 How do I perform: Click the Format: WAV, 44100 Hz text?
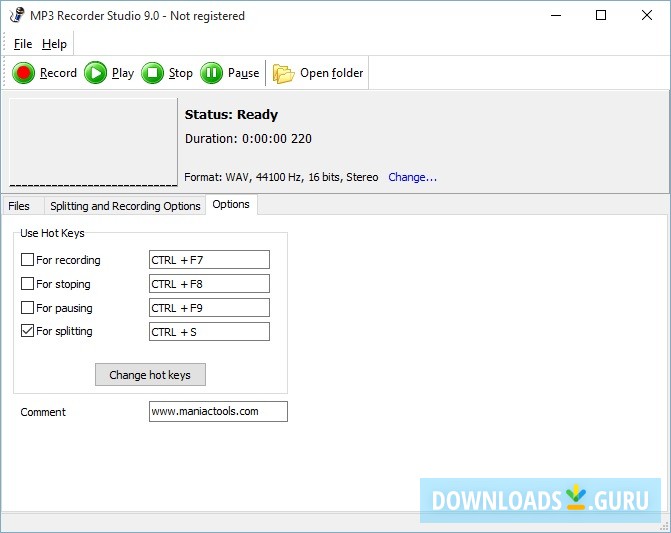(281, 177)
